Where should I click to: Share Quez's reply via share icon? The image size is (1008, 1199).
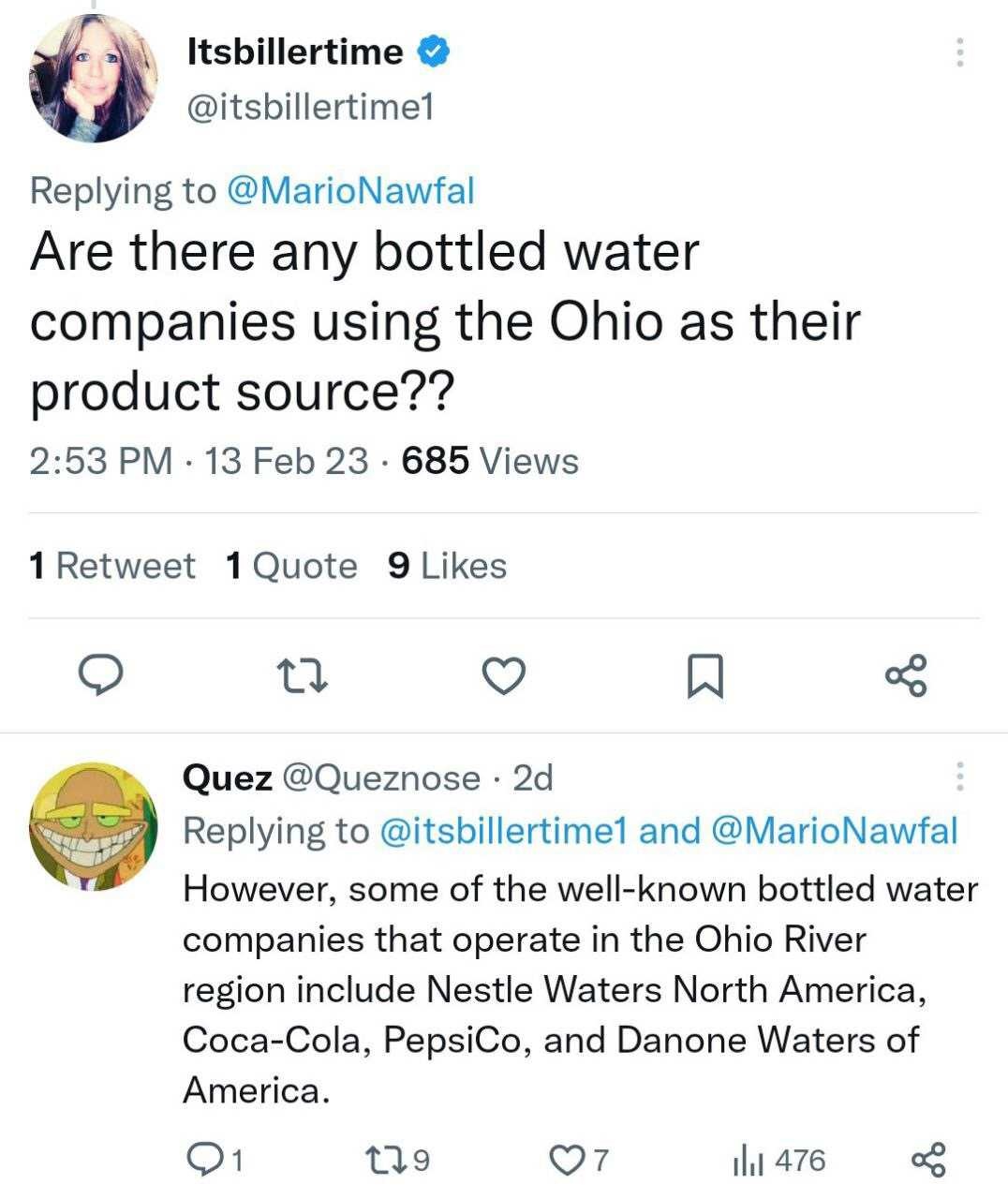pyautogui.click(x=928, y=1161)
